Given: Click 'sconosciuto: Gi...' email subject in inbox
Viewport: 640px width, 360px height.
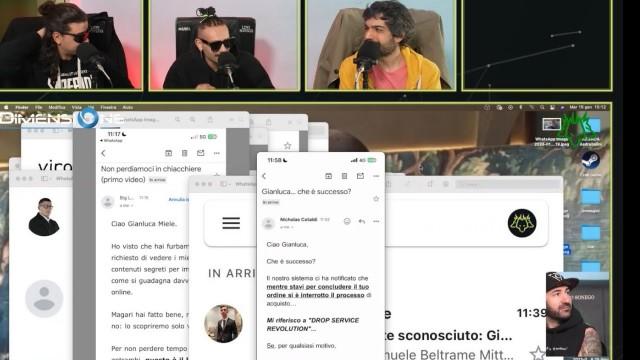Looking at the screenshot, I should 455,336.
